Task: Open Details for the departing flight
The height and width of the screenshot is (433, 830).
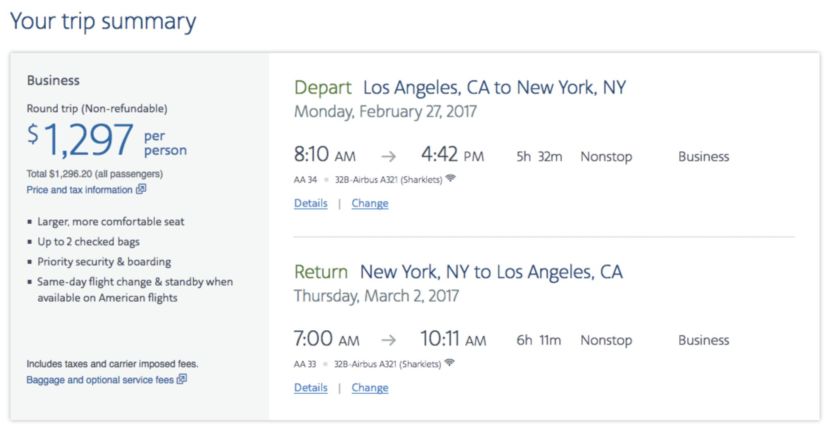Action: pos(310,204)
